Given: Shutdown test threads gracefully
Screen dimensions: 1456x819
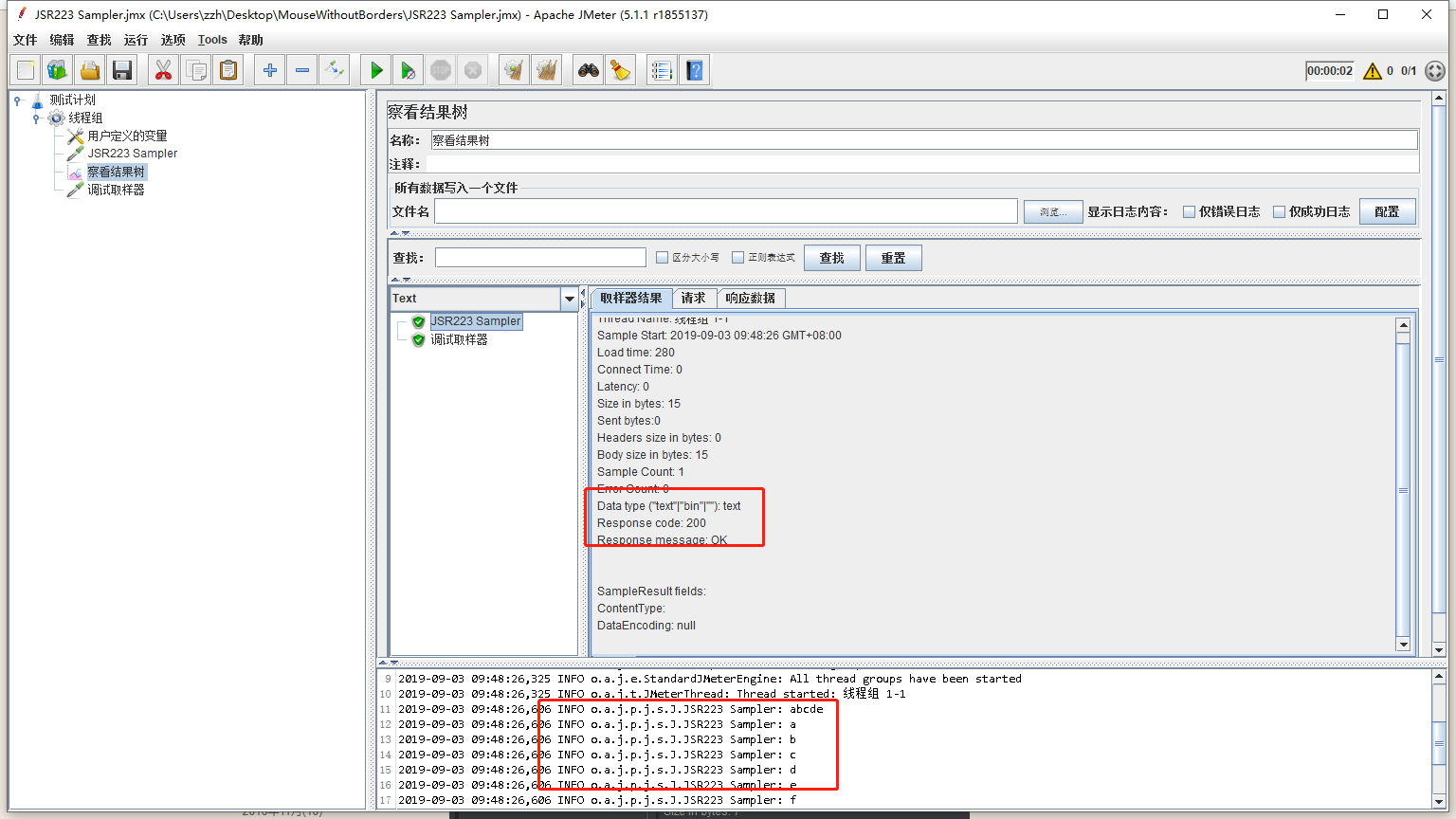Looking at the screenshot, I should pyautogui.click(x=473, y=70).
